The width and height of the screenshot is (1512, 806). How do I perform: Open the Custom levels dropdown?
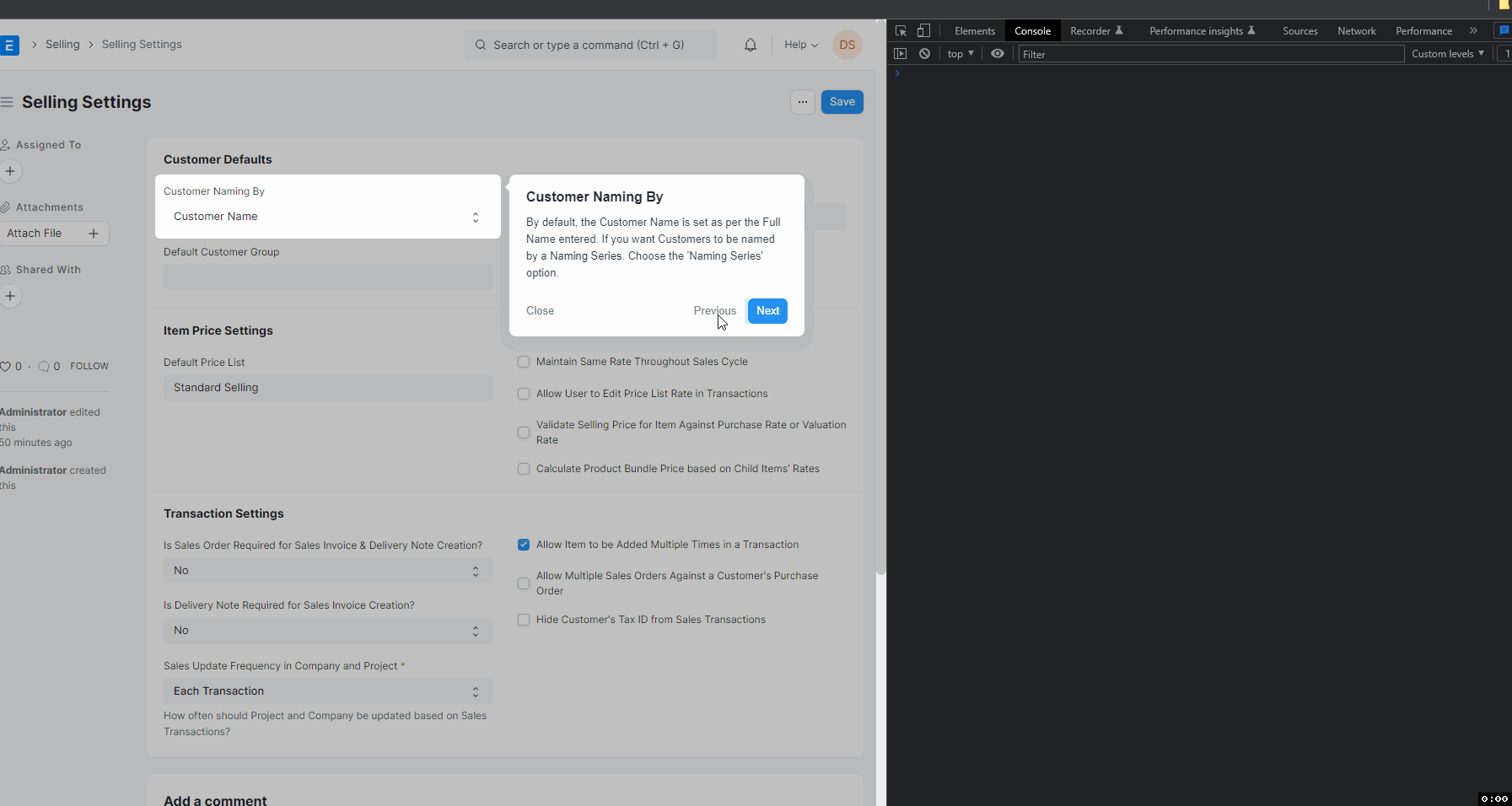(1448, 53)
